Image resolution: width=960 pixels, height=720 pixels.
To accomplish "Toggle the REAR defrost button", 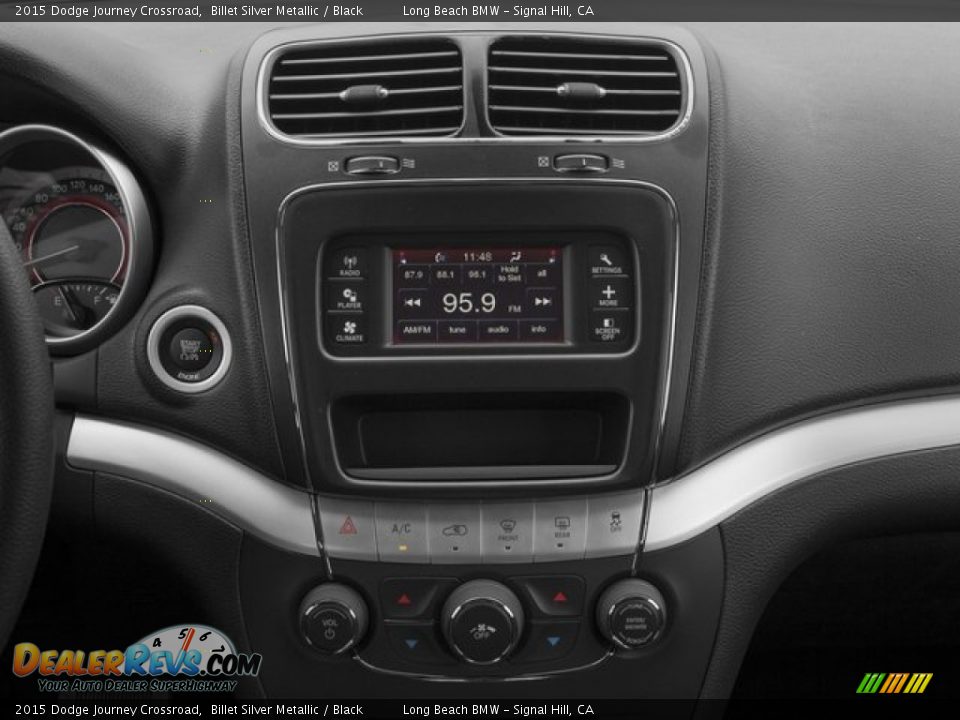I will 561,529.
